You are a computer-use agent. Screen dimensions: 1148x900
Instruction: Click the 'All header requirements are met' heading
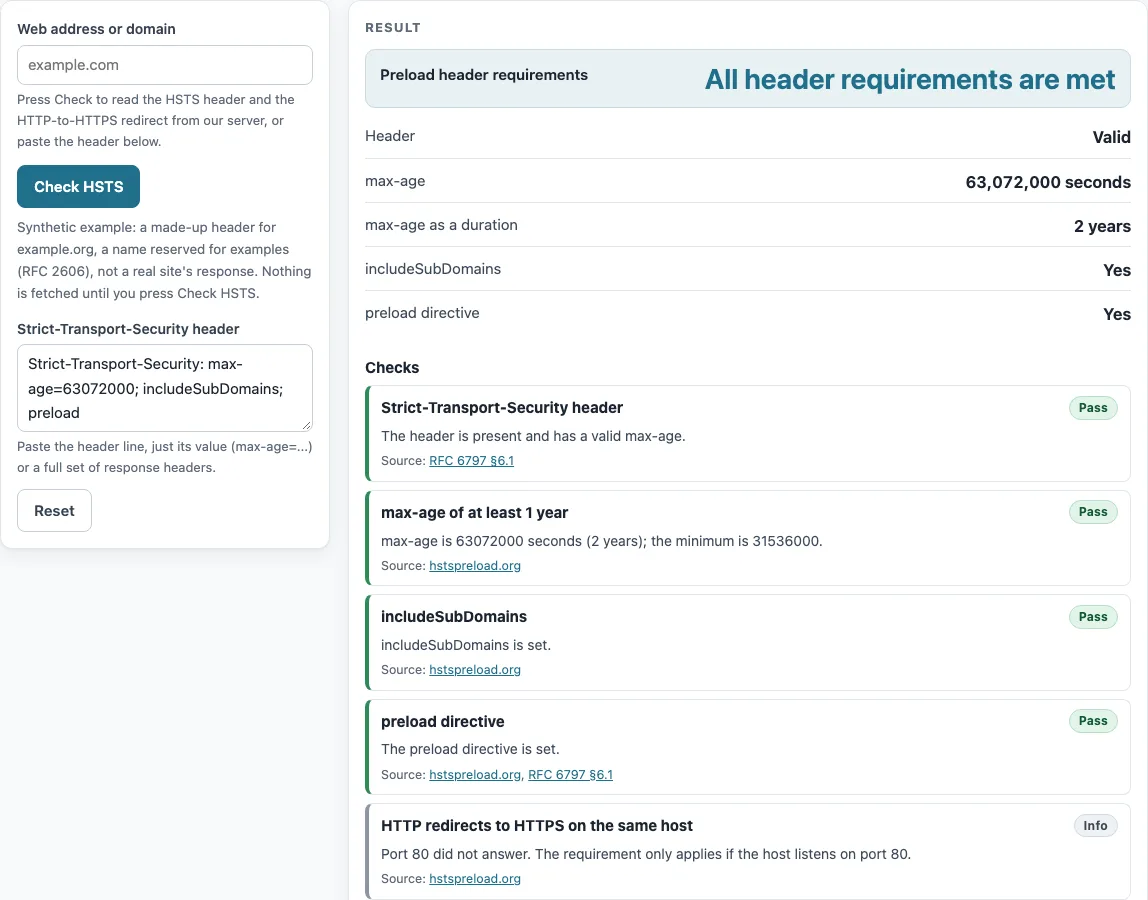(x=910, y=79)
